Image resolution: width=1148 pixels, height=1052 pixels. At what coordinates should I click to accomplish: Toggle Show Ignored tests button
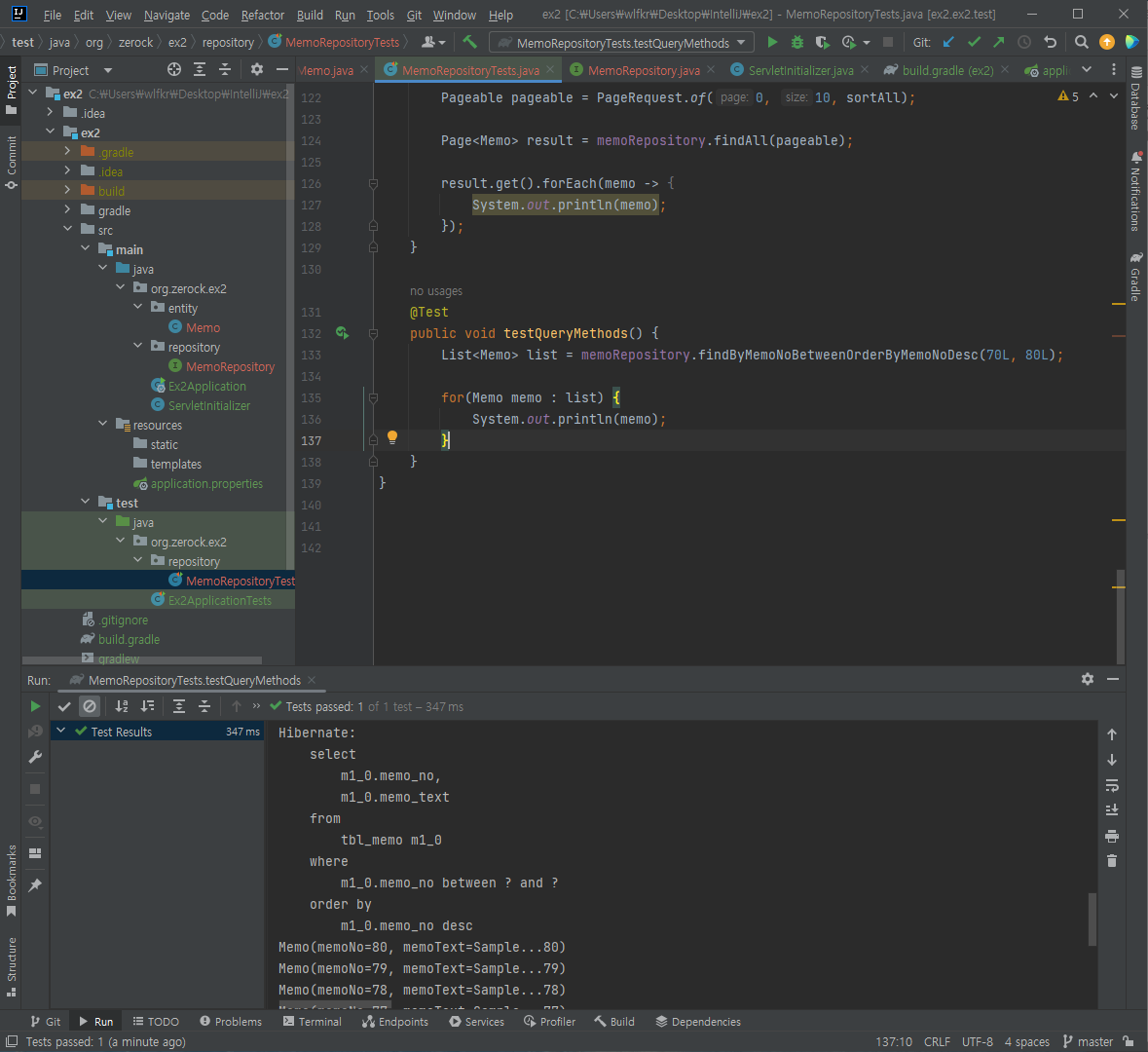tap(90, 706)
